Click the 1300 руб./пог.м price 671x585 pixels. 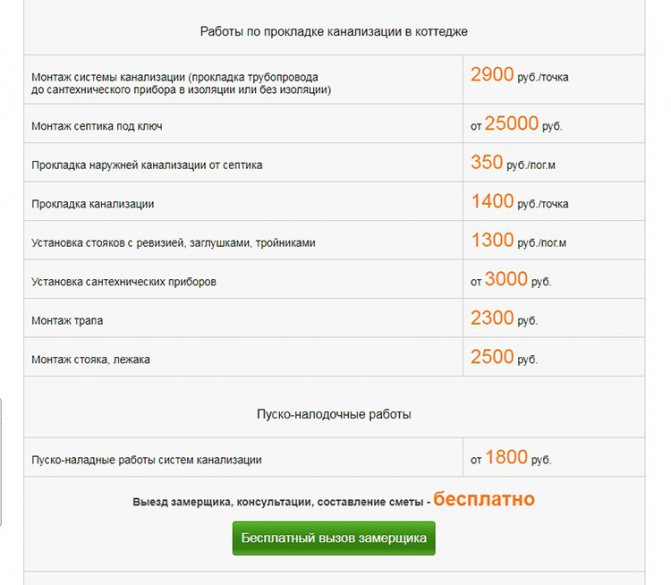click(519, 241)
